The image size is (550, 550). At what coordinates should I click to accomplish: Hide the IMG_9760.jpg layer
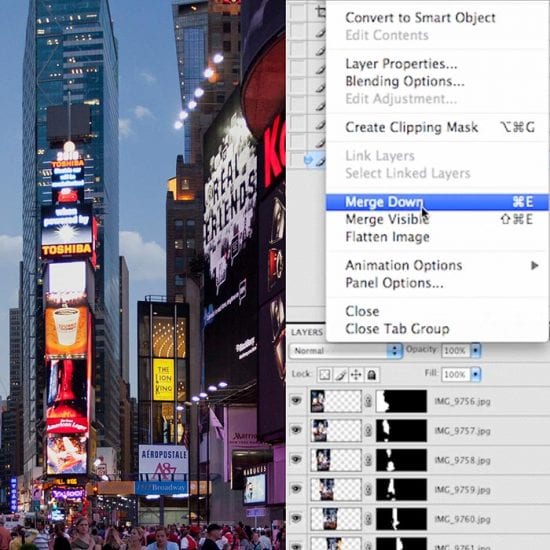(x=296, y=518)
